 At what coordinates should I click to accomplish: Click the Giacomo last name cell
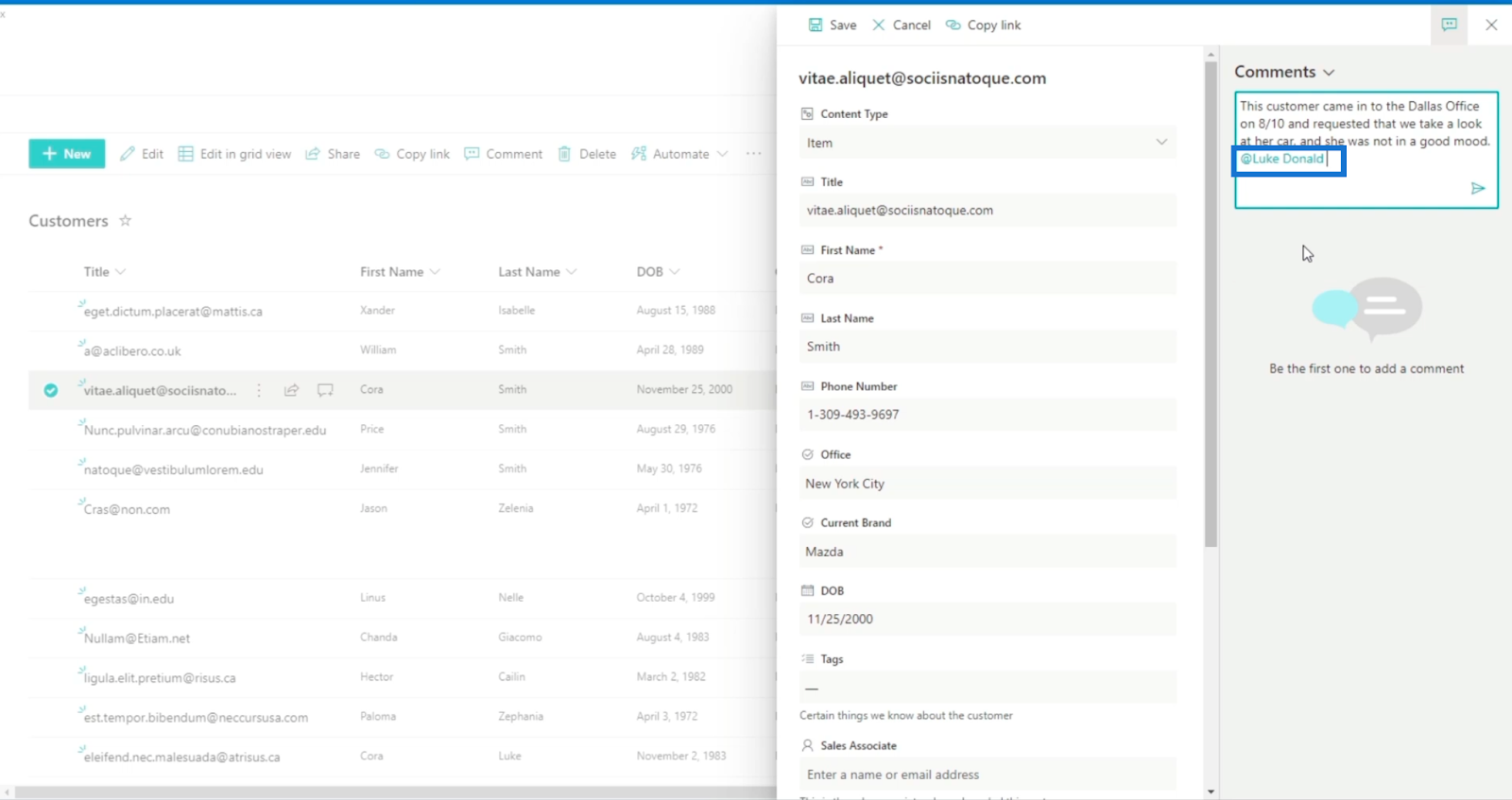[x=520, y=638]
